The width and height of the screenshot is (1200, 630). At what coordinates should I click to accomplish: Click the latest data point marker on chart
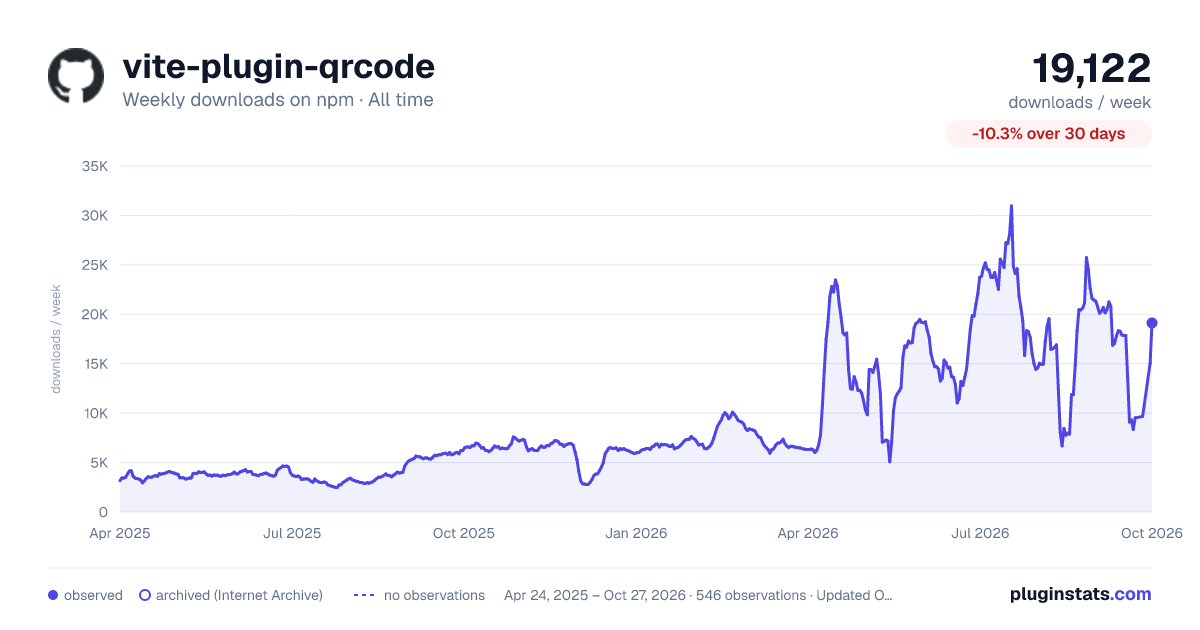pyautogui.click(x=1152, y=323)
